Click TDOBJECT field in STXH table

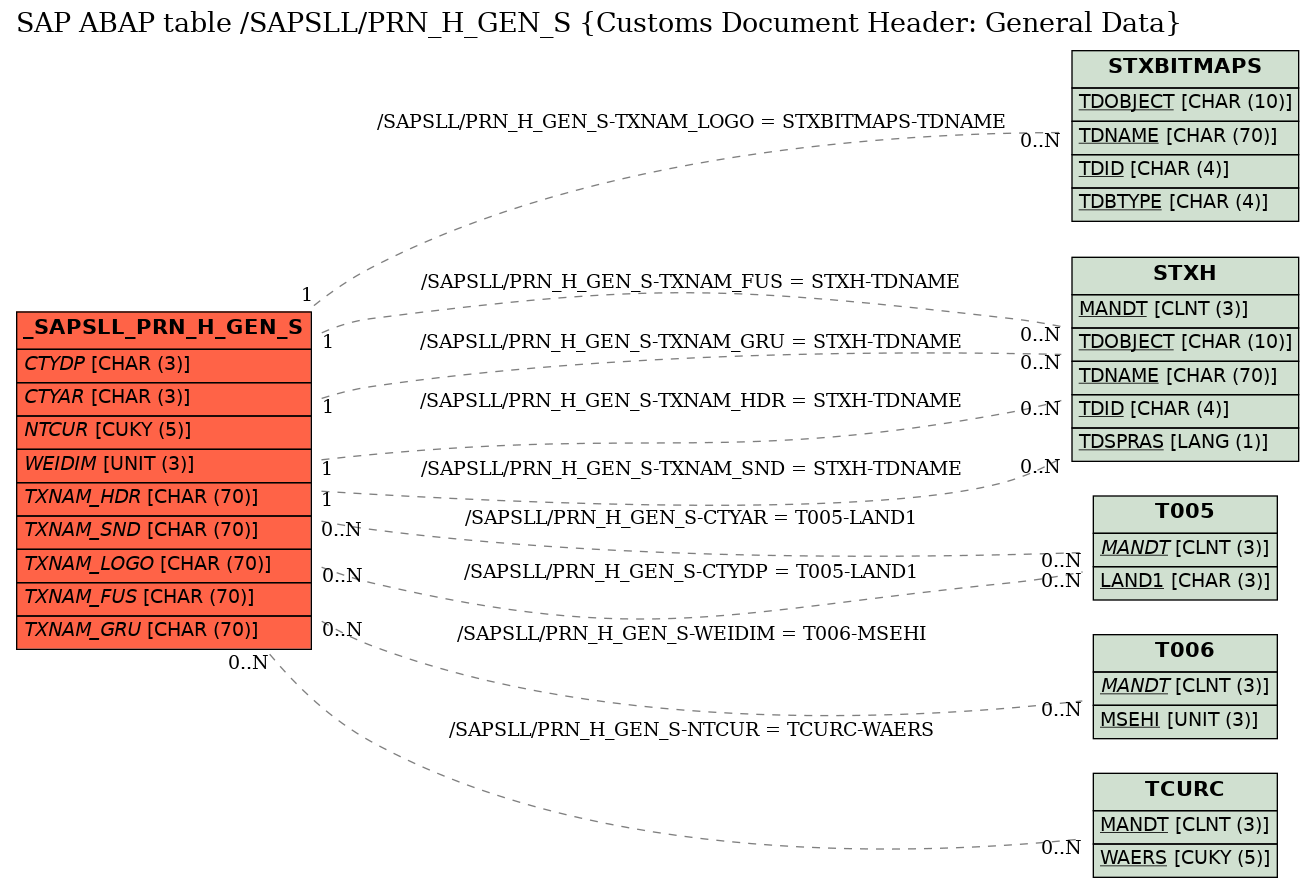(x=1185, y=343)
